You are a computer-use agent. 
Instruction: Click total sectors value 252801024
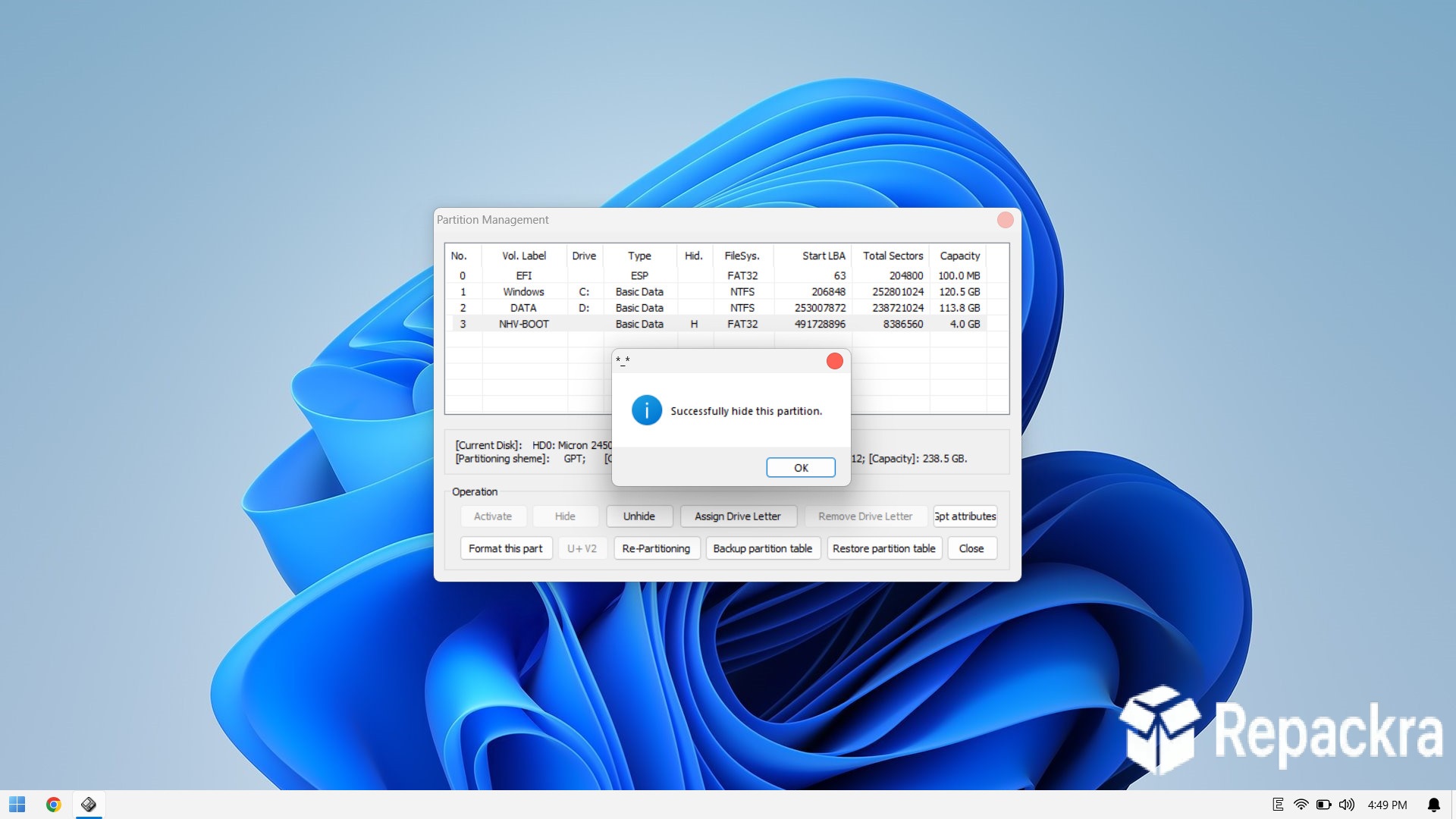coord(898,292)
